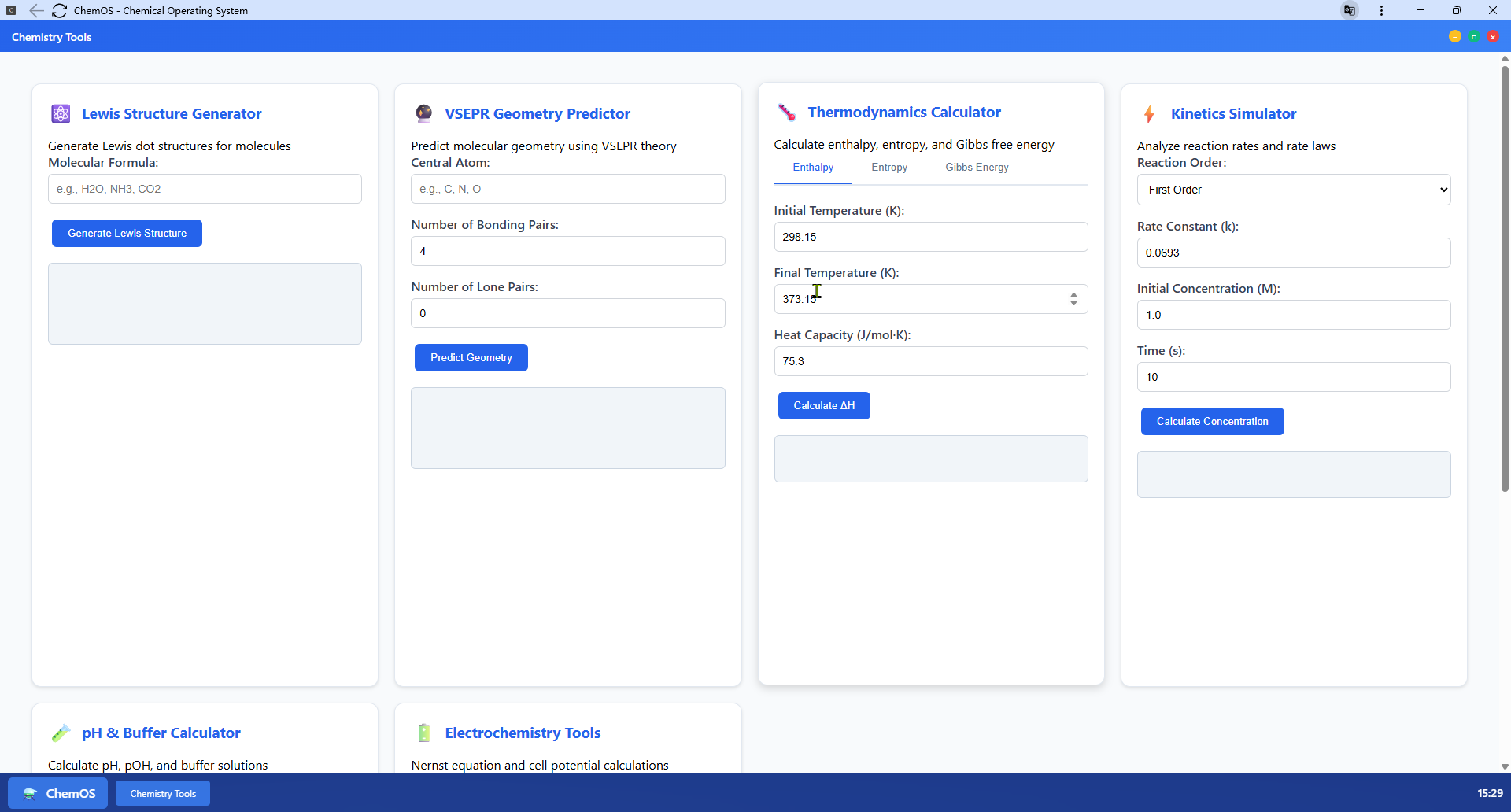
Task: Click the scrollbar up arrow
Action: pos(1505,58)
